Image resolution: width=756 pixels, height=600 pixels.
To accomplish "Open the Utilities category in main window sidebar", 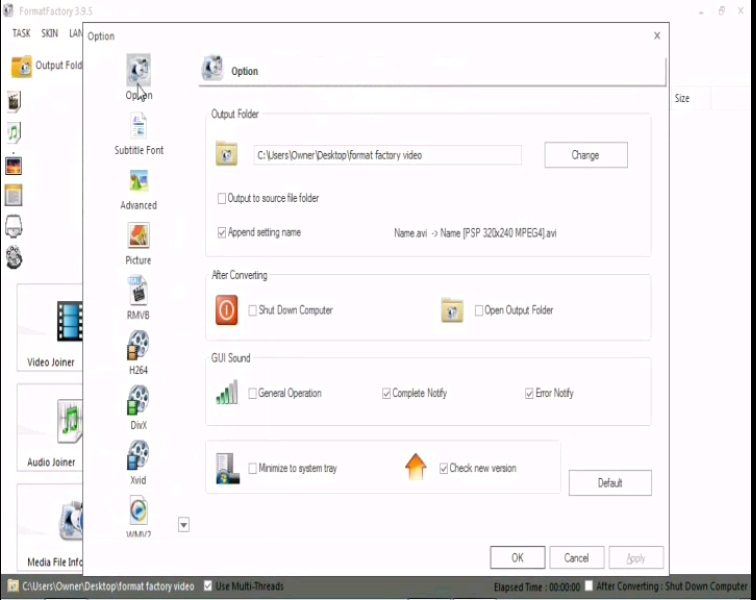I will (x=14, y=257).
